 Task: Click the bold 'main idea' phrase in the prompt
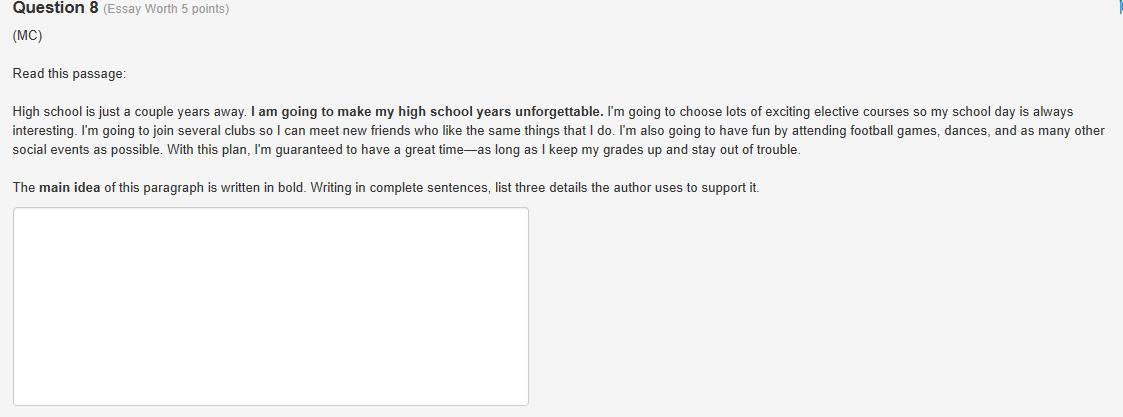pos(69,188)
